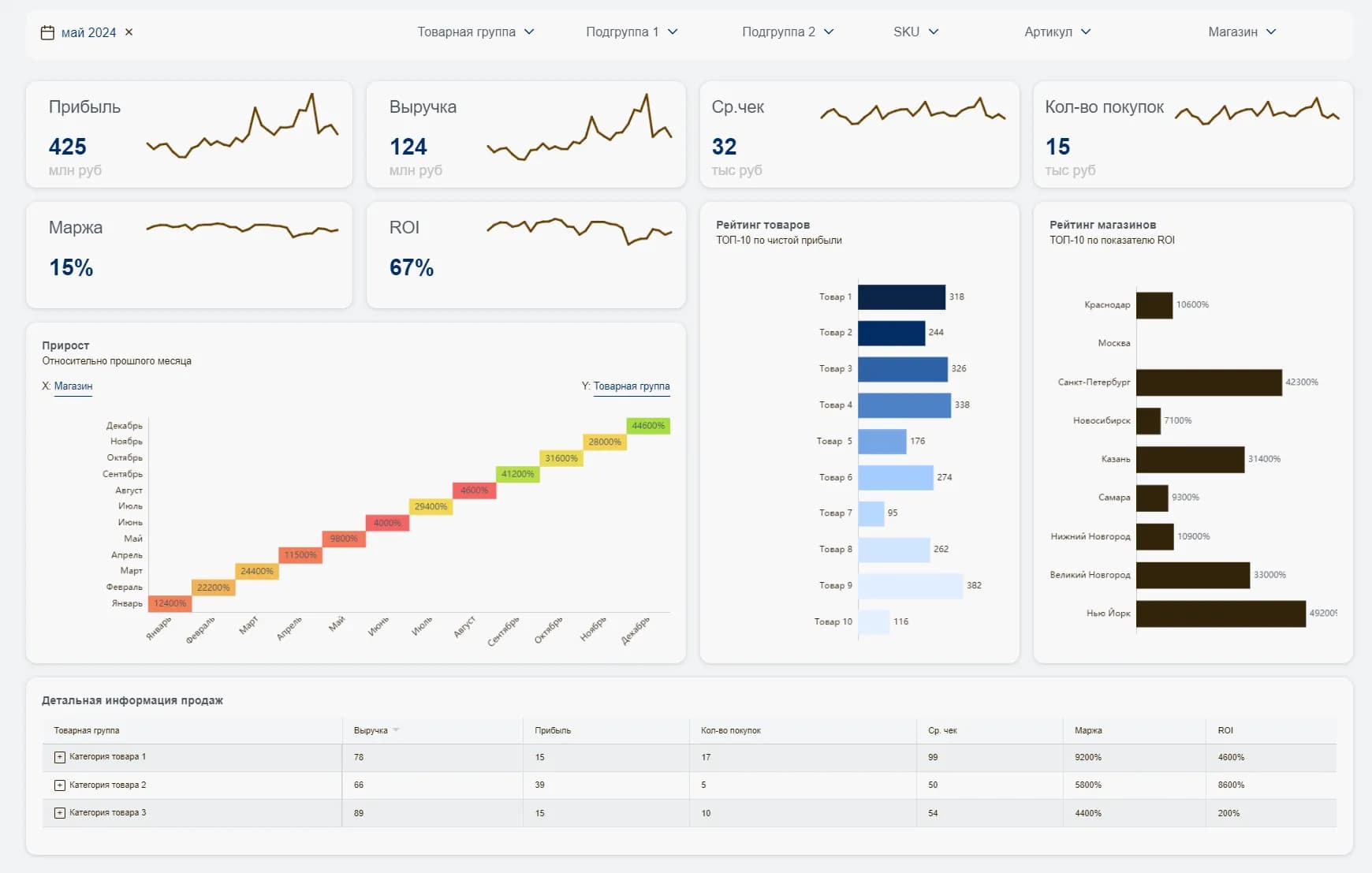Clear the май 2024 date filter
This screenshot has width=1372, height=873.
129,32
